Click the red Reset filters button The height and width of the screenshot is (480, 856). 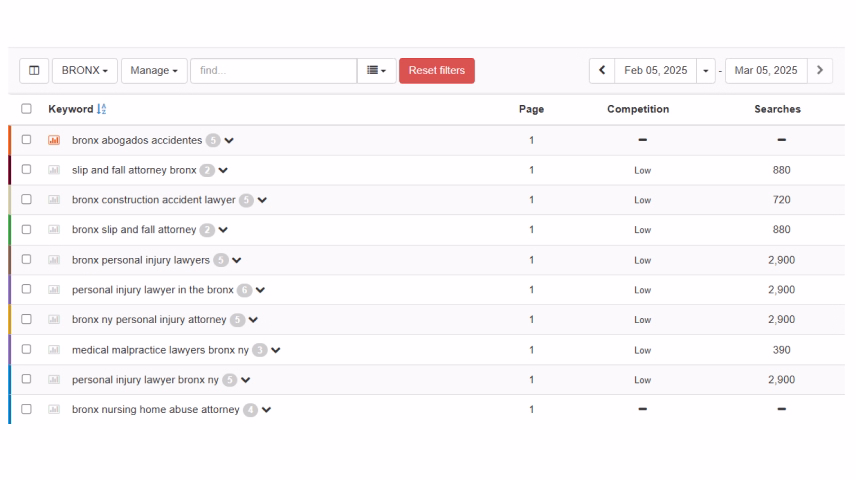[x=437, y=70]
